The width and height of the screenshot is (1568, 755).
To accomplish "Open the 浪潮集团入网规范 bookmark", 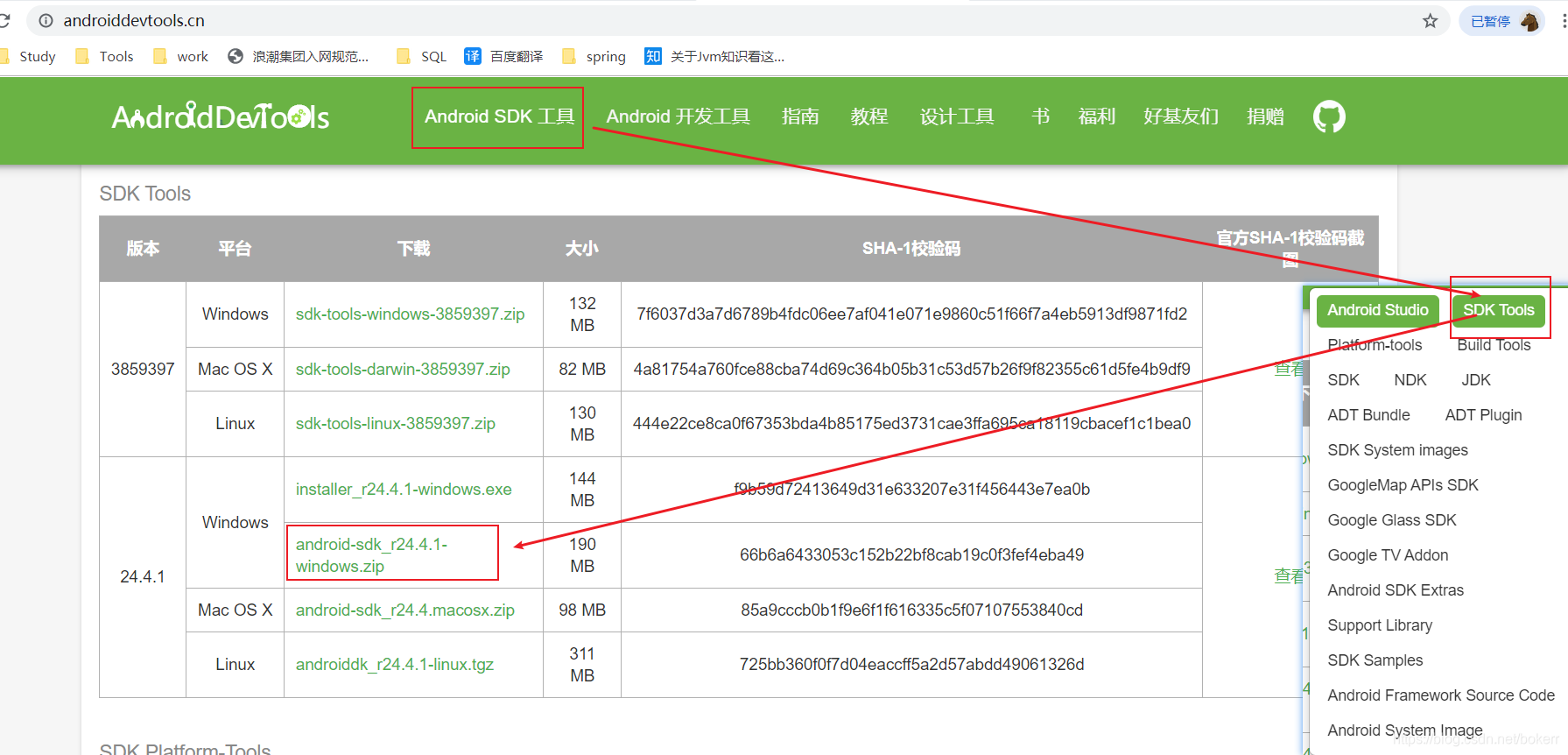I will [299, 57].
